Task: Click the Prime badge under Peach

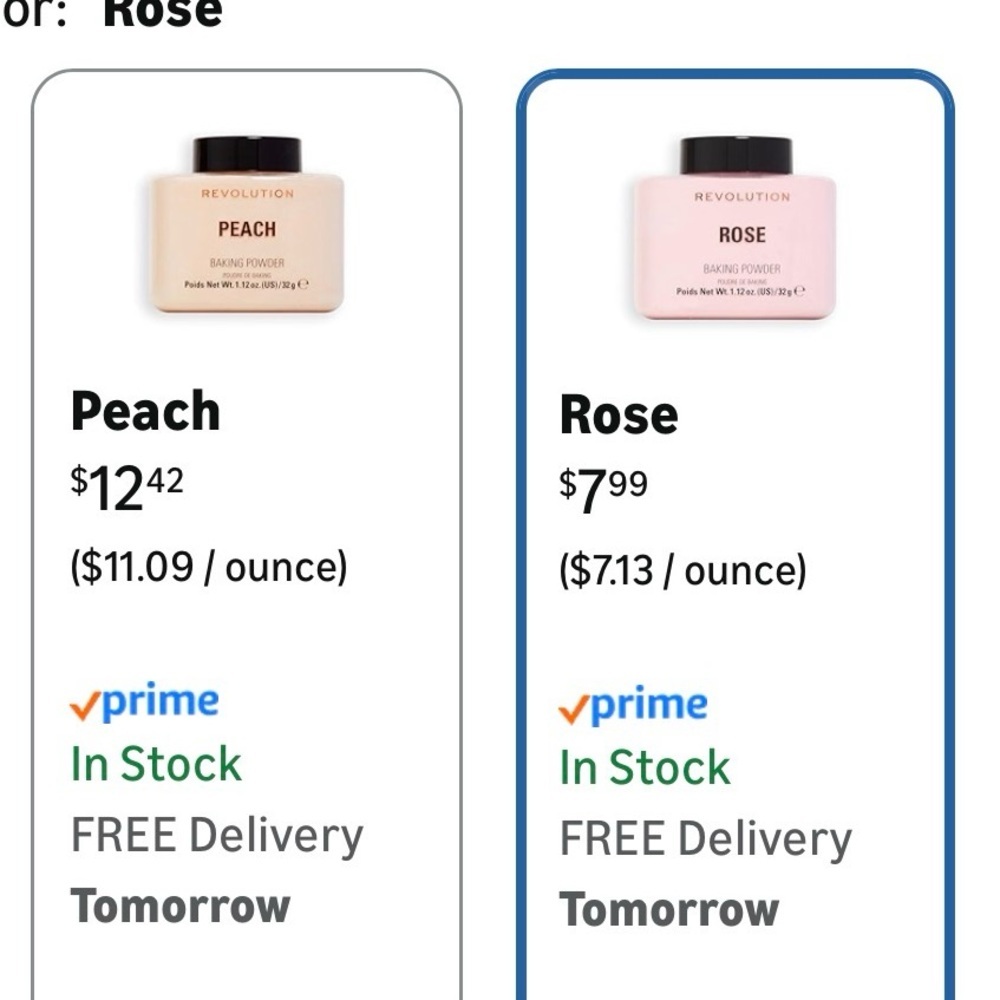Action: click(146, 701)
